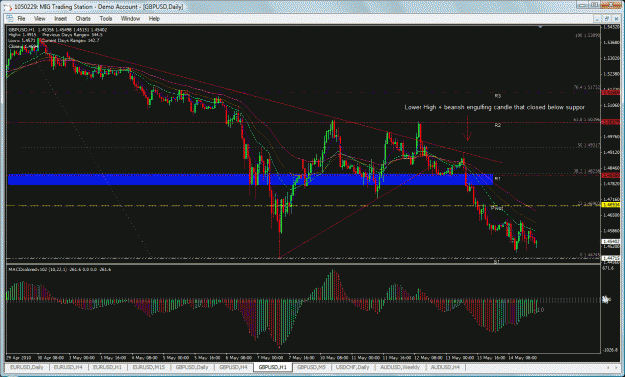Switch to the EURUSD,H4 chart tab

coord(69,367)
